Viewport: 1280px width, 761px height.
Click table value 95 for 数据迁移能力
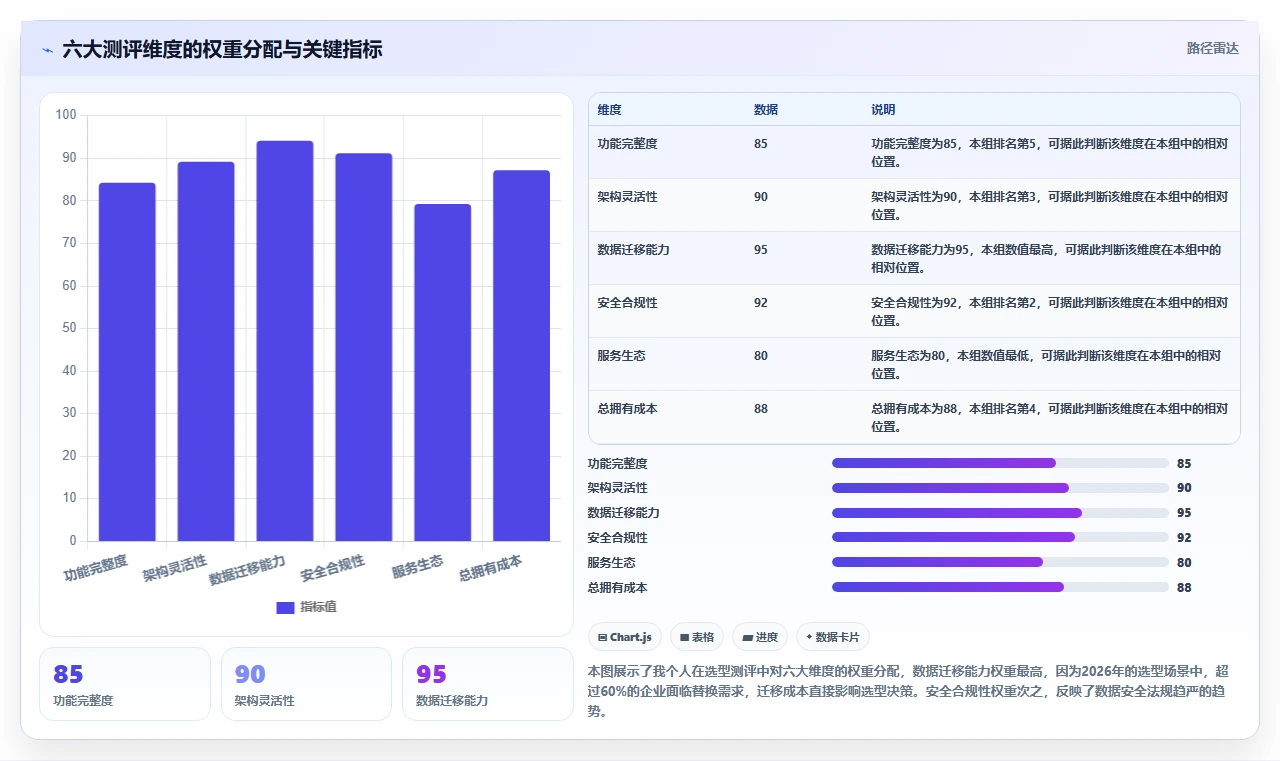tap(761, 250)
